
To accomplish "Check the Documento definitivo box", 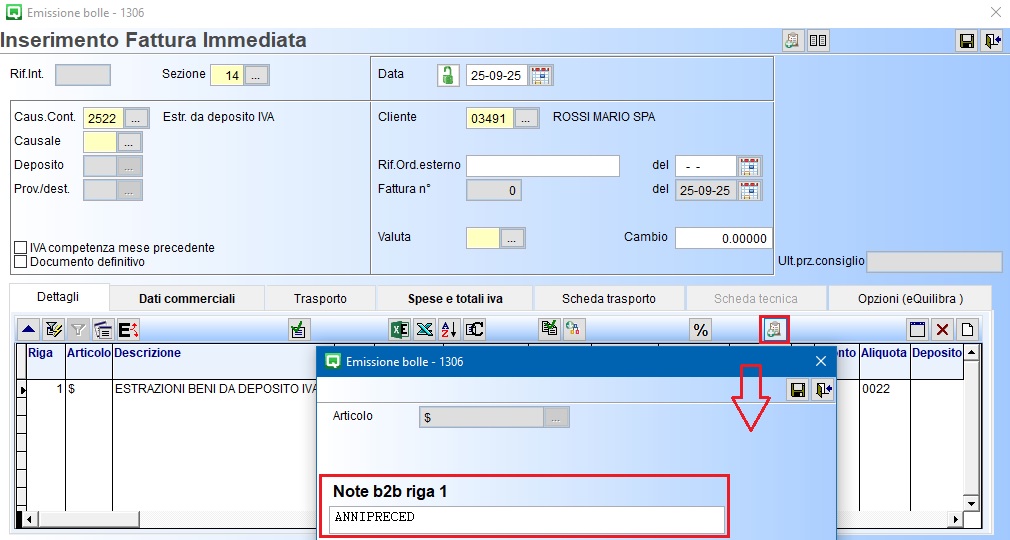I will pos(21,262).
